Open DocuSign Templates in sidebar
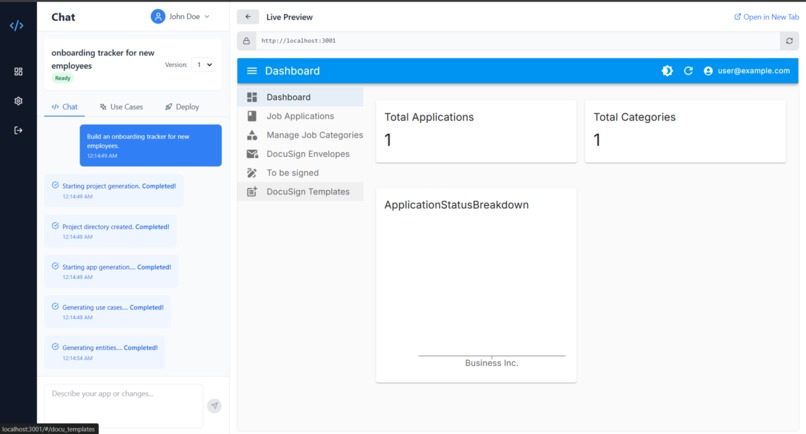The width and height of the screenshot is (806, 434). pyautogui.click(x=300, y=192)
